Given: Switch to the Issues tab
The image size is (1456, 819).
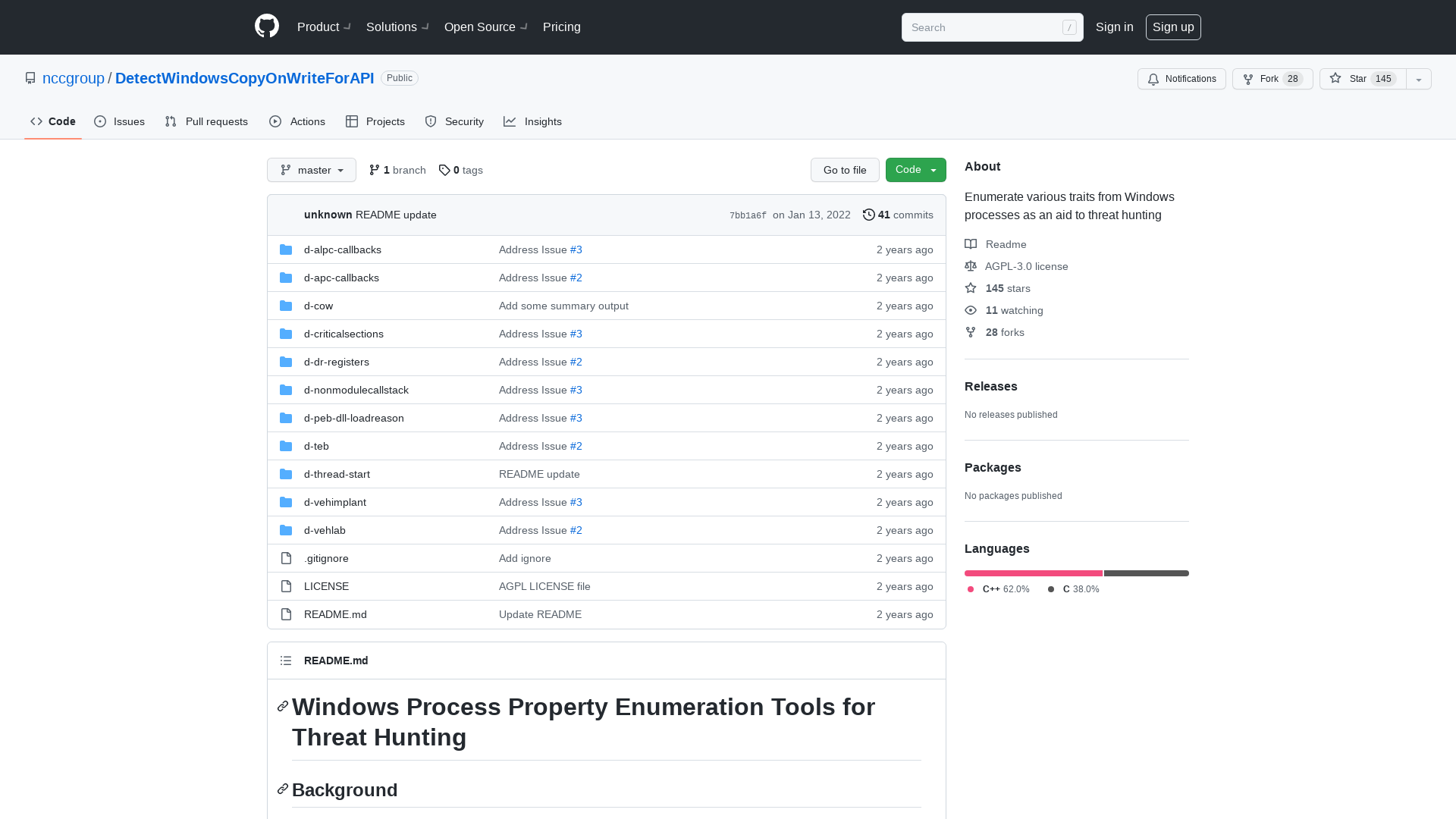Looking at the screenshot, I should point(120,121).
